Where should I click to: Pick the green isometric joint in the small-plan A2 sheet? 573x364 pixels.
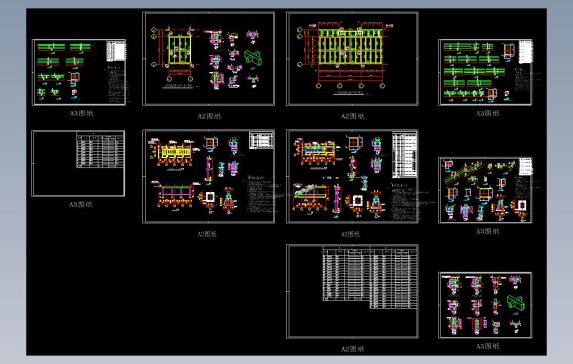pyautogui.click(x=253, y=58)
